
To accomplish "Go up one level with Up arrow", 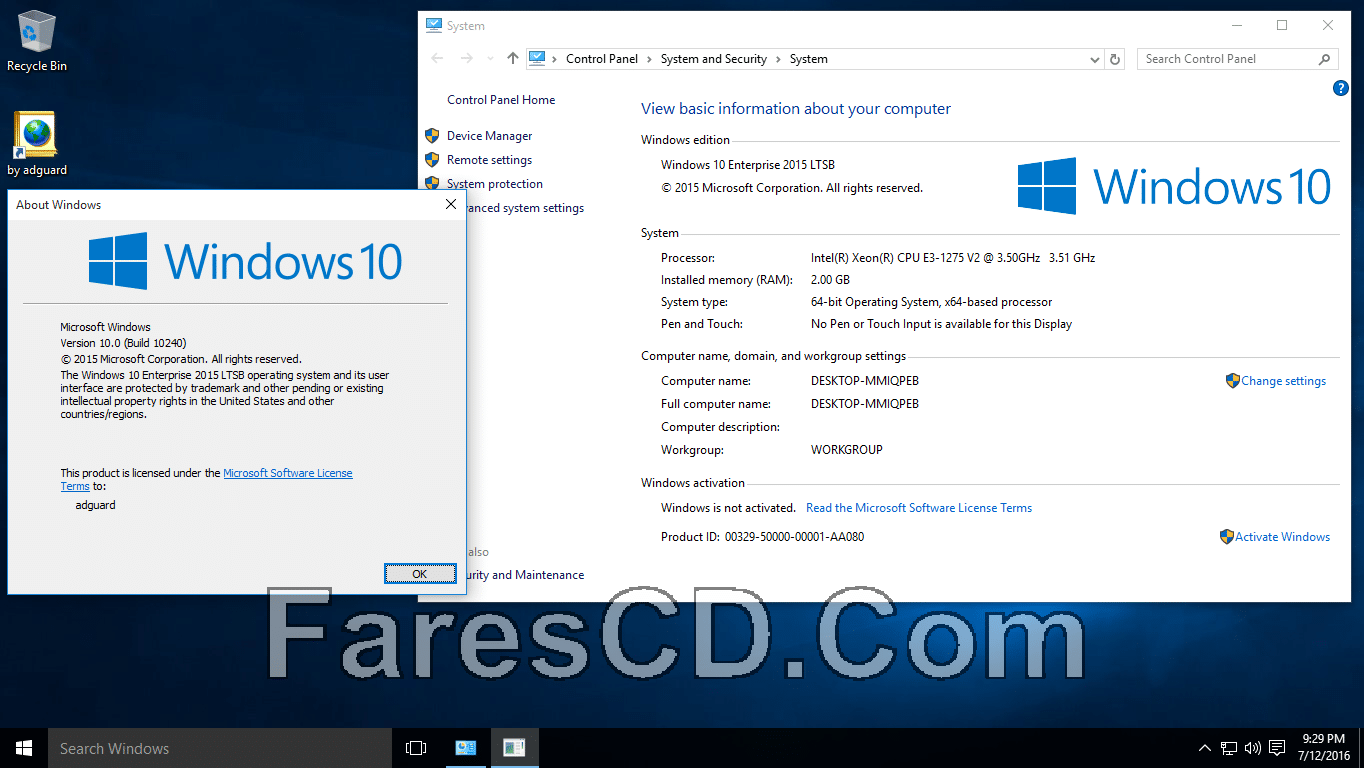I will pos(512,59).
